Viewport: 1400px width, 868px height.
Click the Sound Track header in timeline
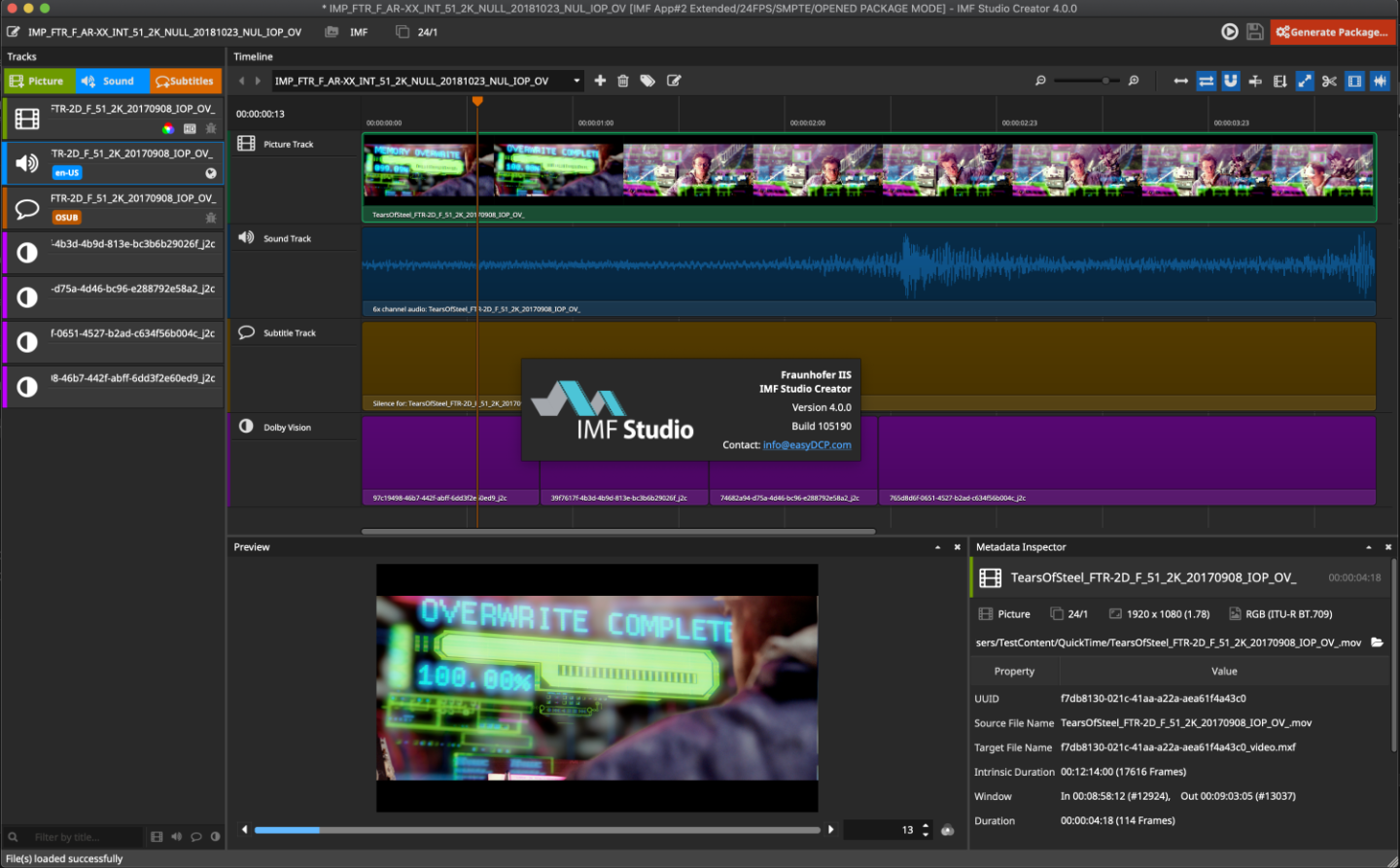[295, 238]
